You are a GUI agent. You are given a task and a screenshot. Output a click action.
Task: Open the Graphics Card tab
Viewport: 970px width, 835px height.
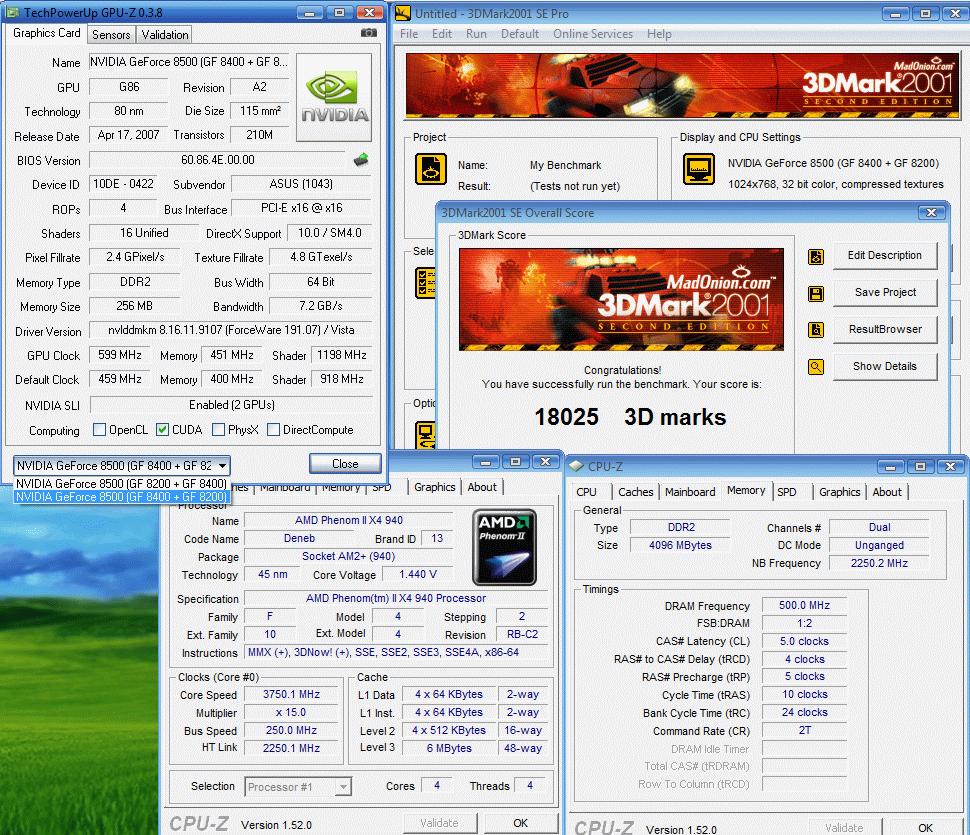coord(46,33)
